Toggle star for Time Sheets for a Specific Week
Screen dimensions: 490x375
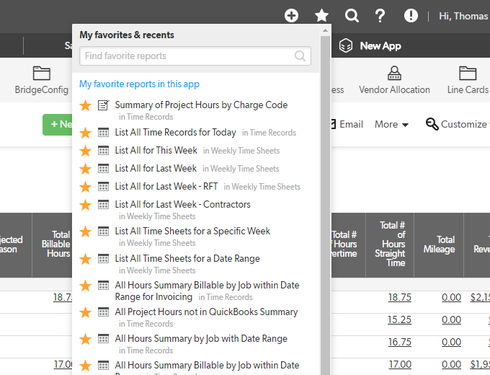(x=85, y=232)
